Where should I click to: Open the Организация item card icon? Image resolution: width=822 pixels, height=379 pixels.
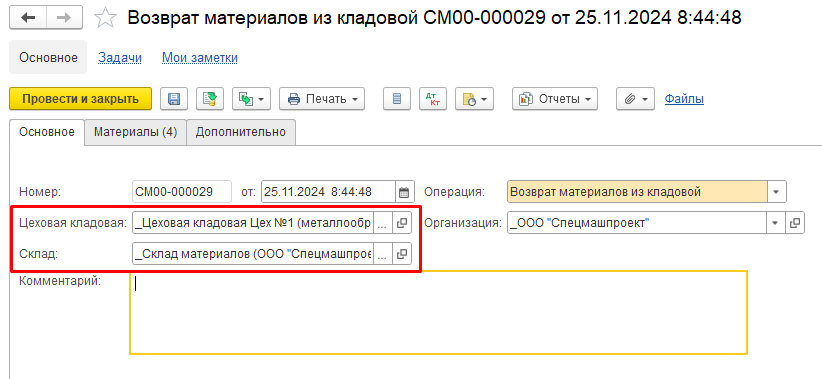pyautogui.click(x=795, y=223)
